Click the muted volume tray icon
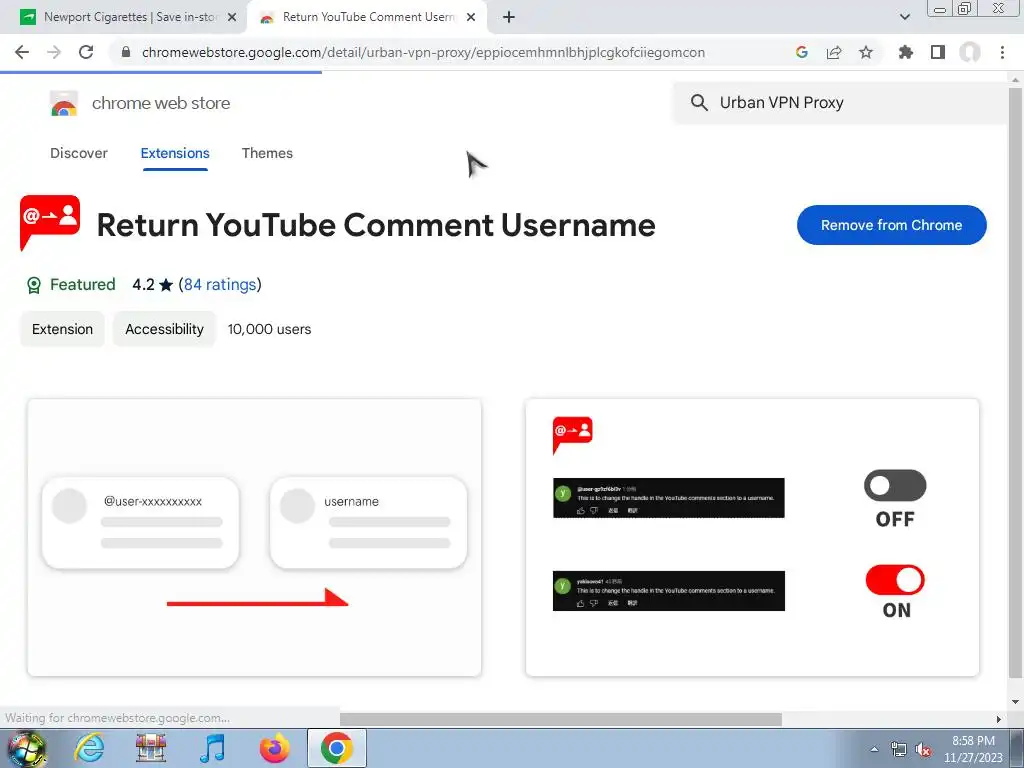 pyautogui.click(x=923, y=749)
